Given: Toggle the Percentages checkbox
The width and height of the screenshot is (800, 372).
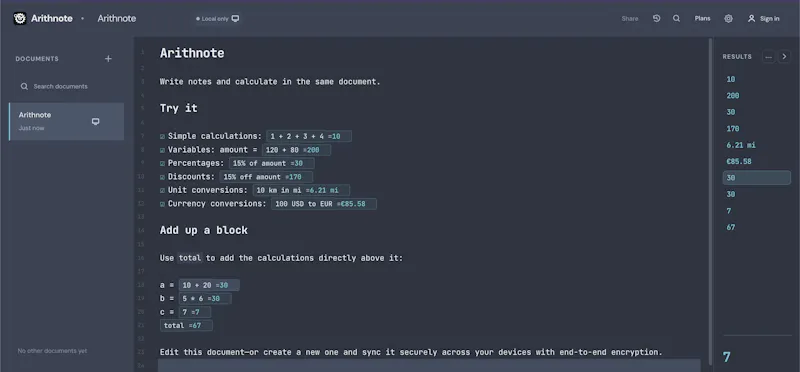Looking at the screenshot, I should (x=162, y=163).
